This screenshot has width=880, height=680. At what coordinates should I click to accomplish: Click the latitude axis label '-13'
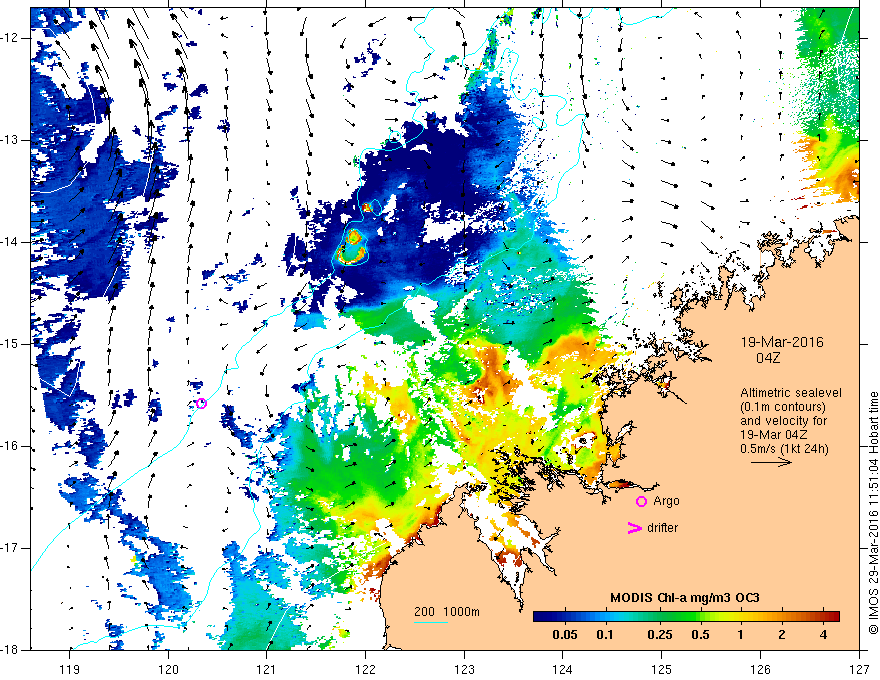(x=10, y=140)
